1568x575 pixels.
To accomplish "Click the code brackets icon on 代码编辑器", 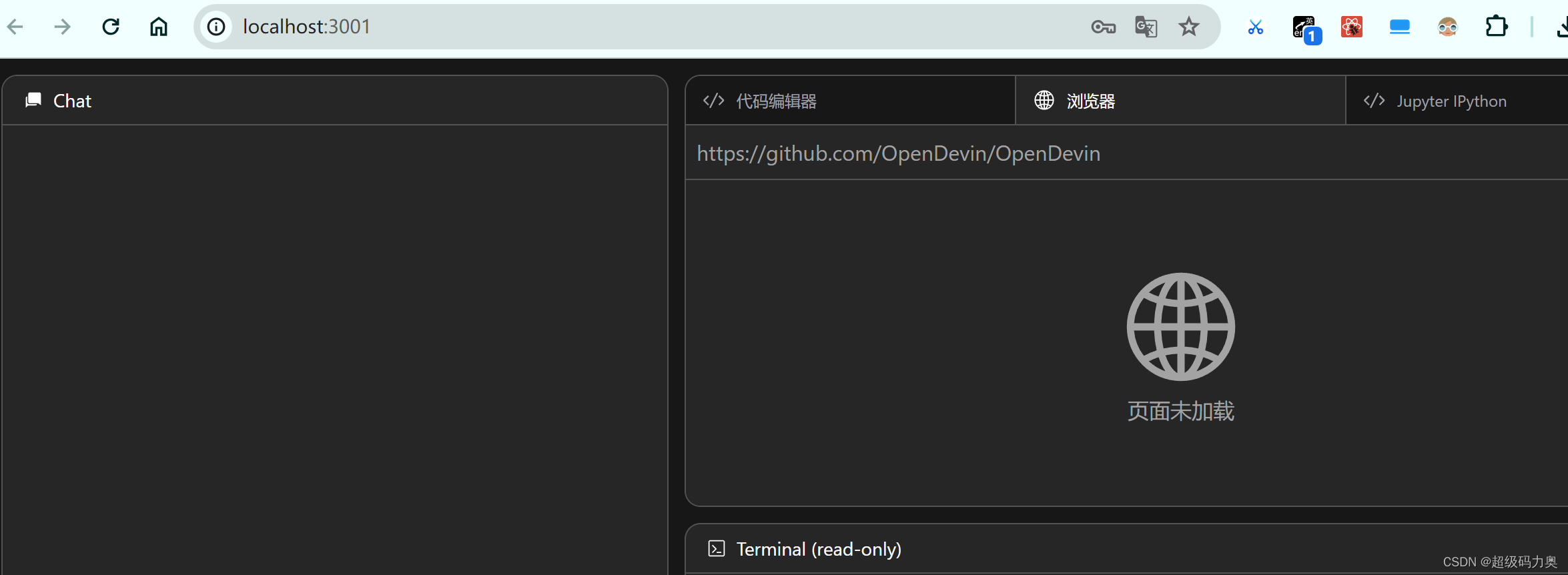I will pyautogui.click(x=713, y=101).
